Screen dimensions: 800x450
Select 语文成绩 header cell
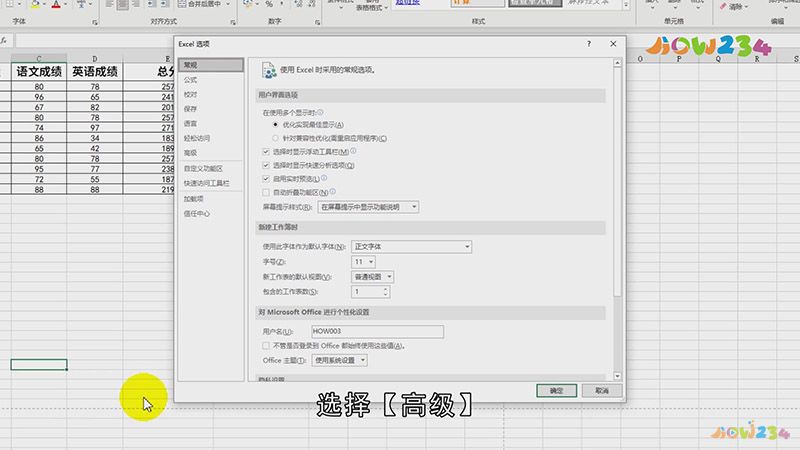39,71
